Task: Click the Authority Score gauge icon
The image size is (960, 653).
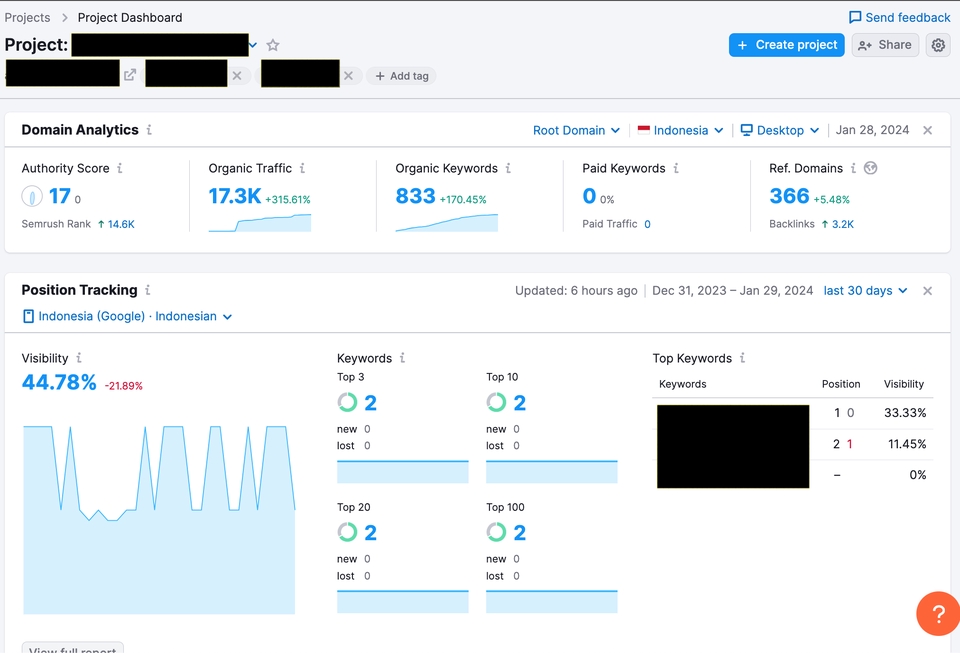Action: [32, 196]
